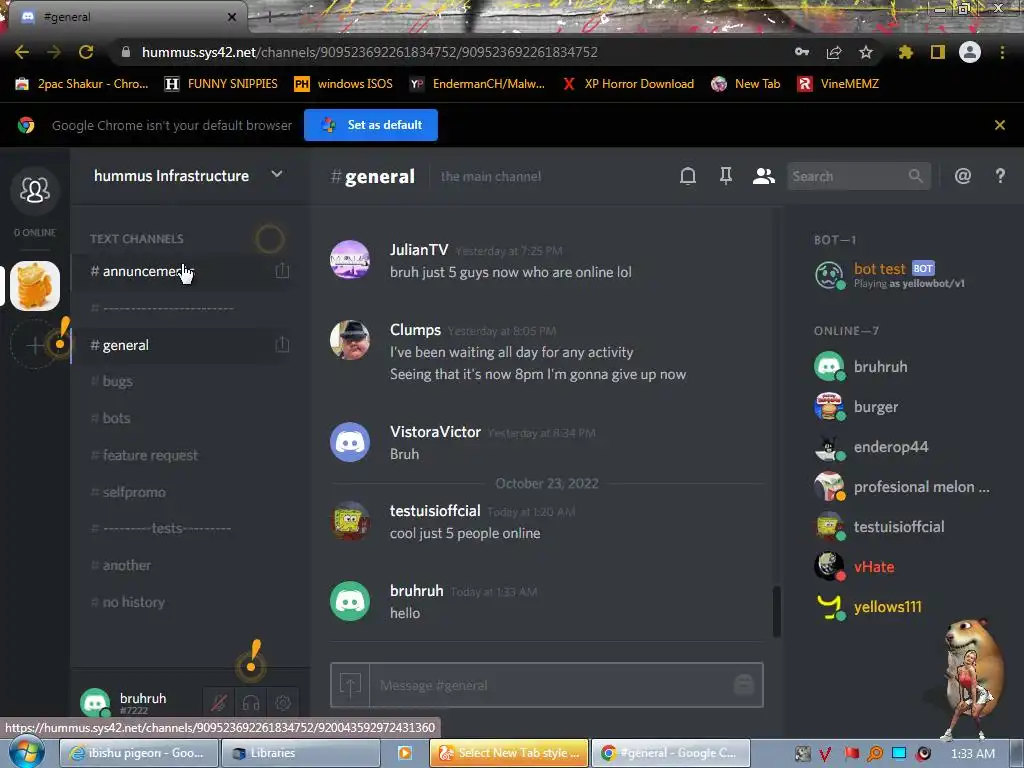Open the help question mark icon
This screenshot has width=1024, height=768.
[x=1000, y=176]
